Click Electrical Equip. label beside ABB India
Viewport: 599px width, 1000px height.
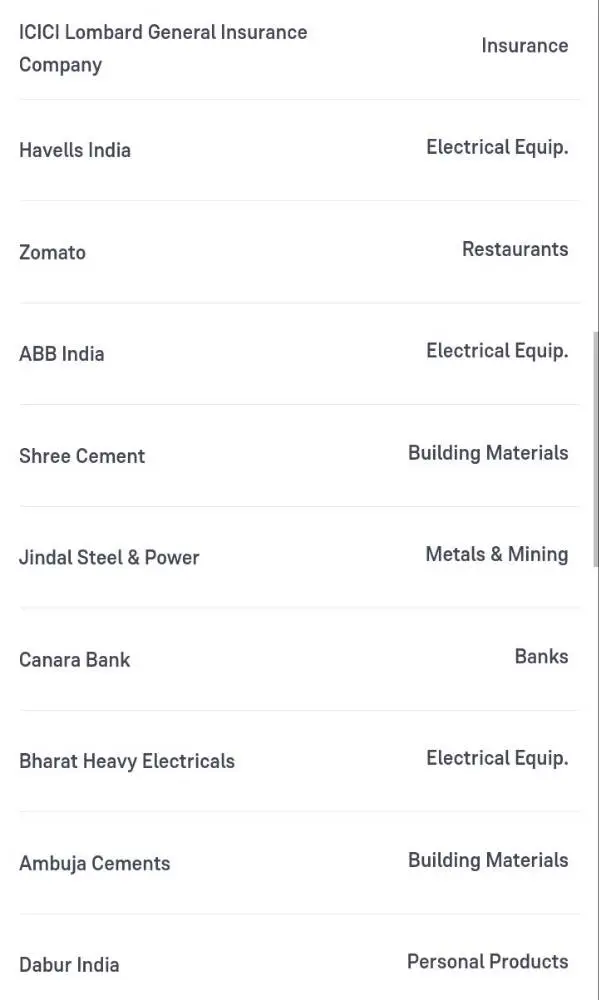coord(497,351)
